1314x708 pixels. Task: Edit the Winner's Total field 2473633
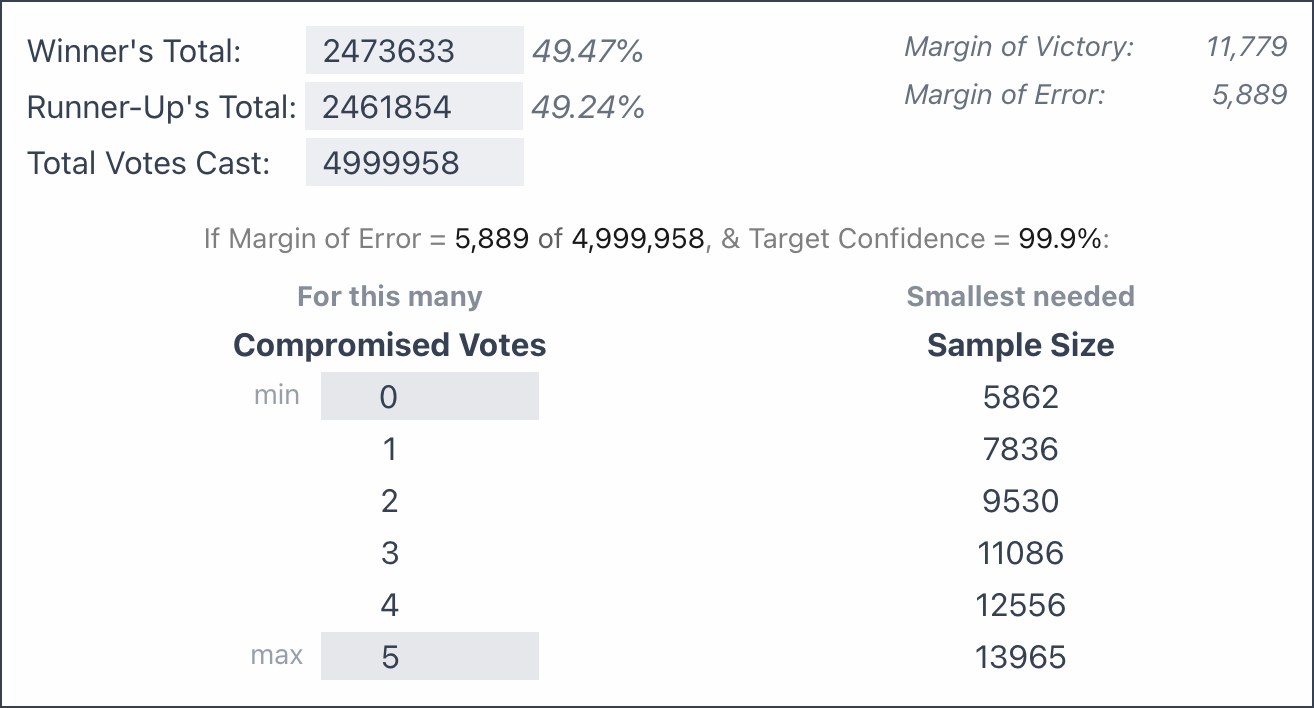pyautogui.click(x=414, y=51)
